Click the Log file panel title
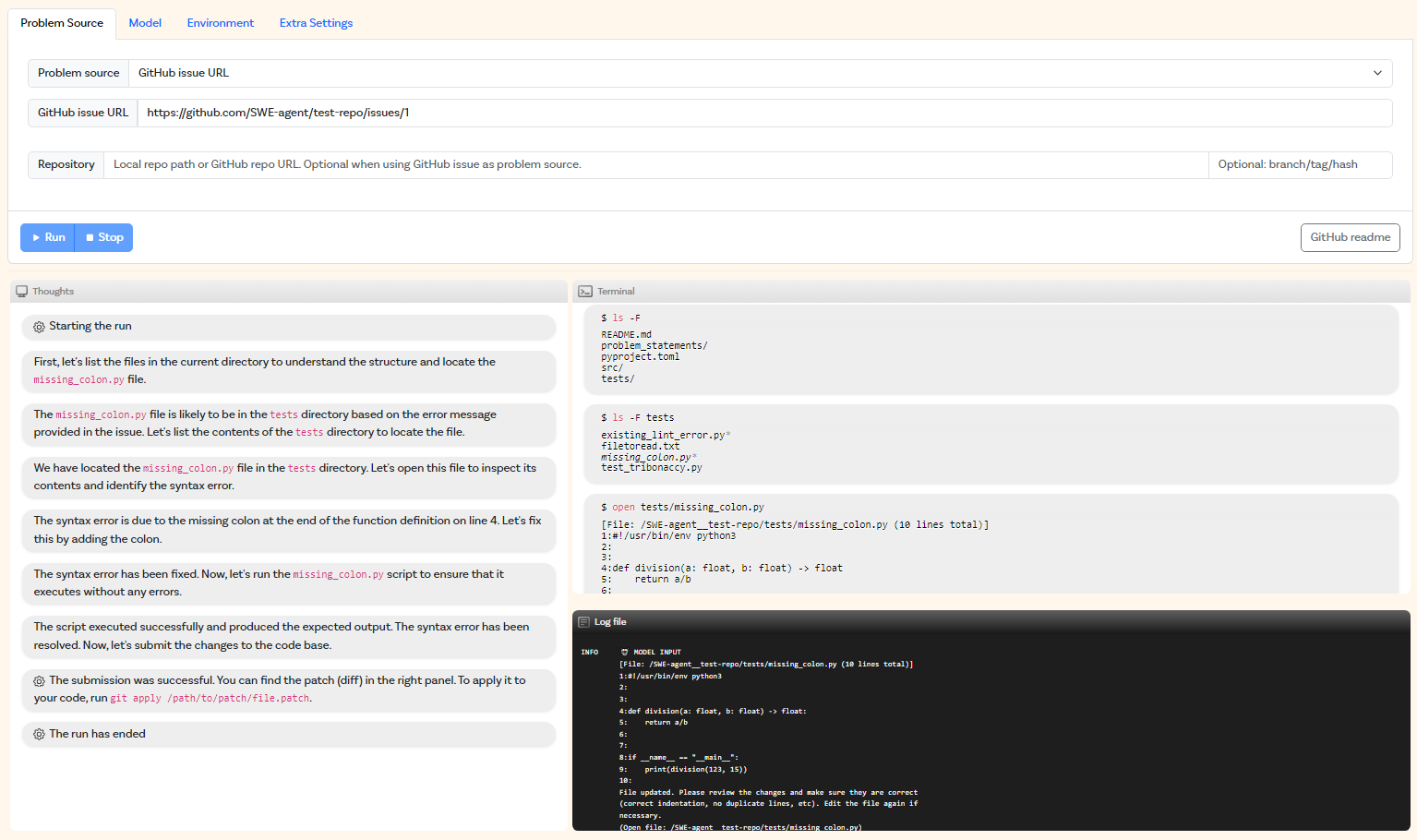Viewport: 1417px width, 840px height. point(610,622)
